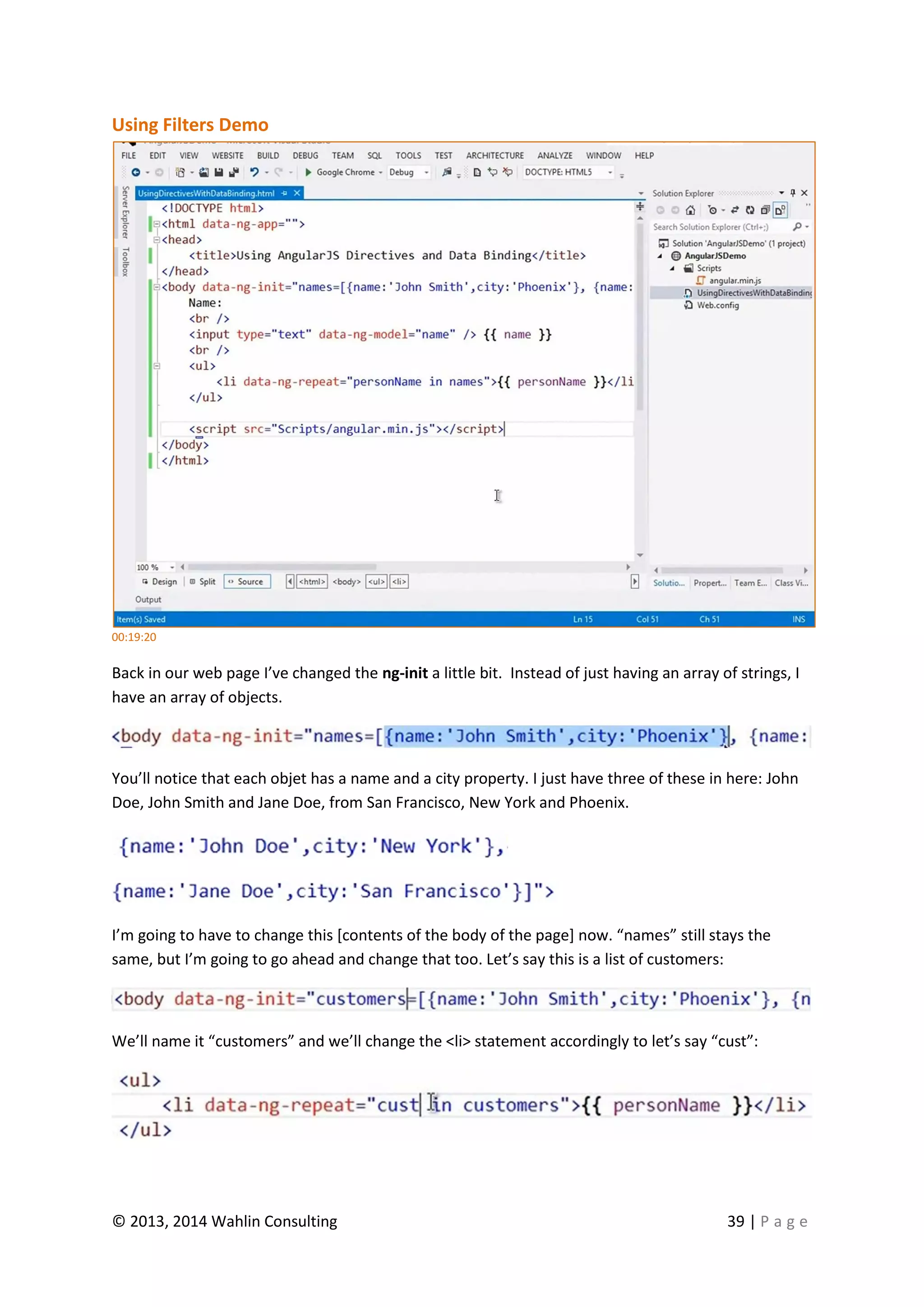Click the Save All icon in the toolbar
The height and width of the screenshot is (1307, 924).
234,172
